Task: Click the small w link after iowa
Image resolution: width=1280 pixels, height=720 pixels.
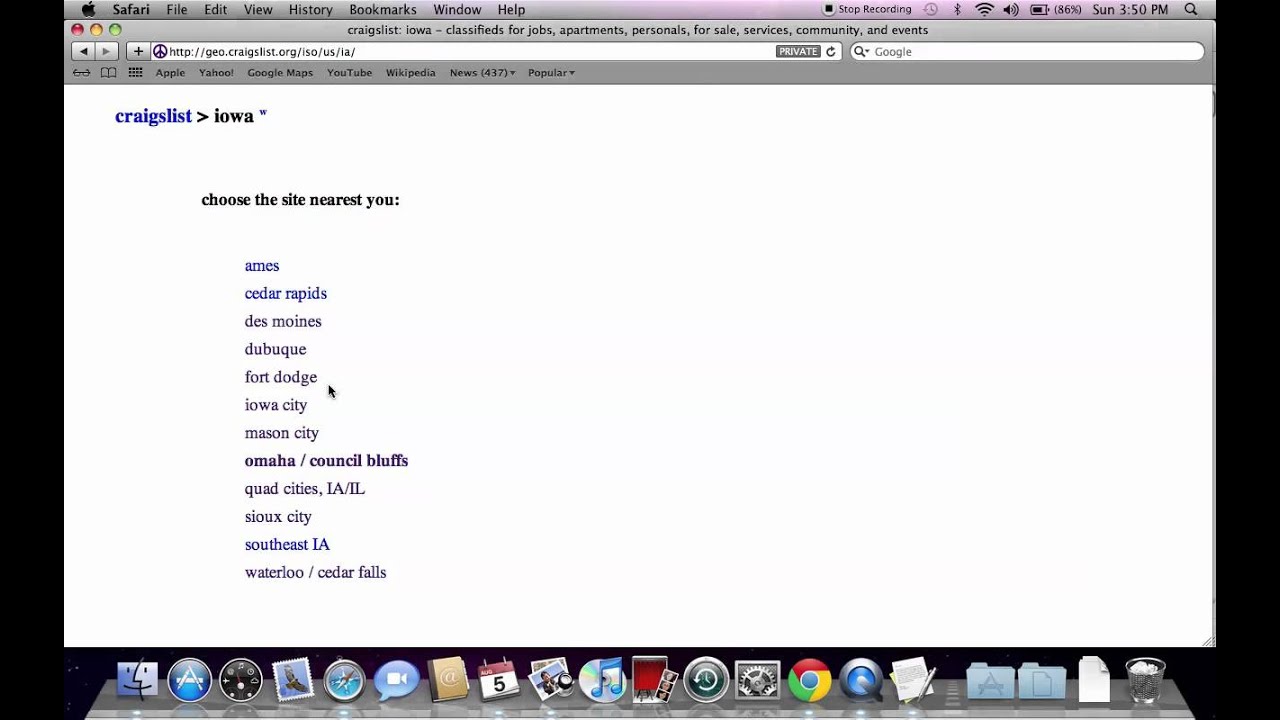Action: click(263, 113)
